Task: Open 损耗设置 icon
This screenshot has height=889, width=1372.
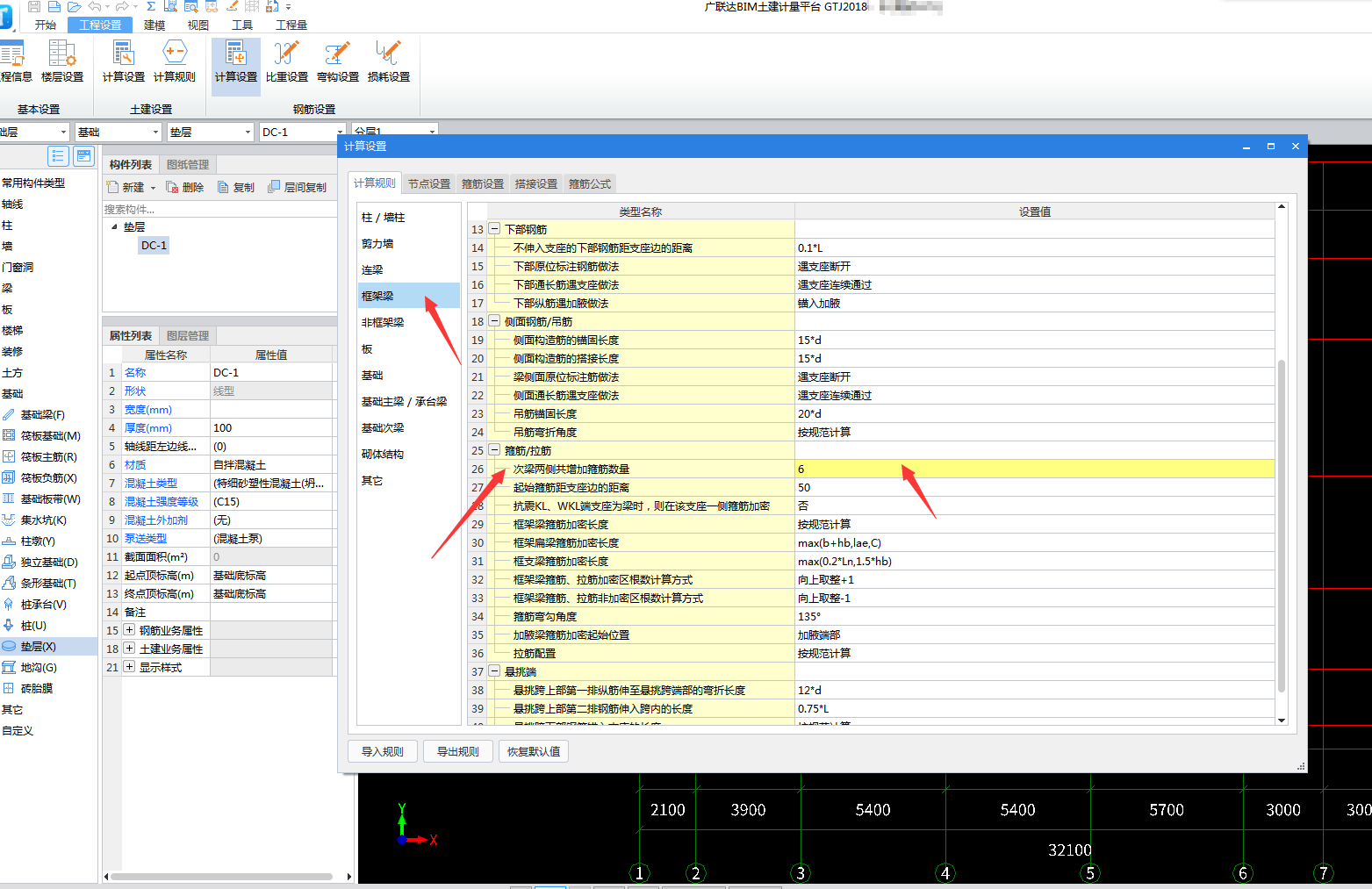Action: click(x=389, y=61)
